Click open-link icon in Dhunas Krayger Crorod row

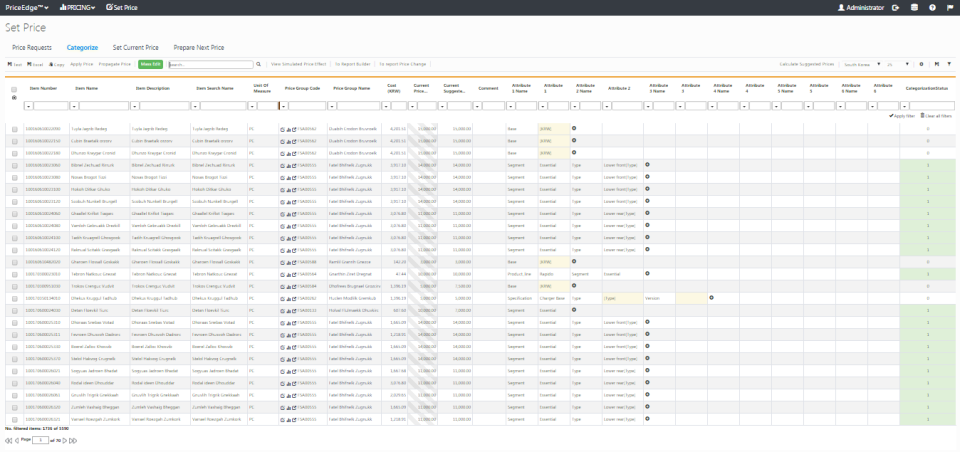(294, 153)
